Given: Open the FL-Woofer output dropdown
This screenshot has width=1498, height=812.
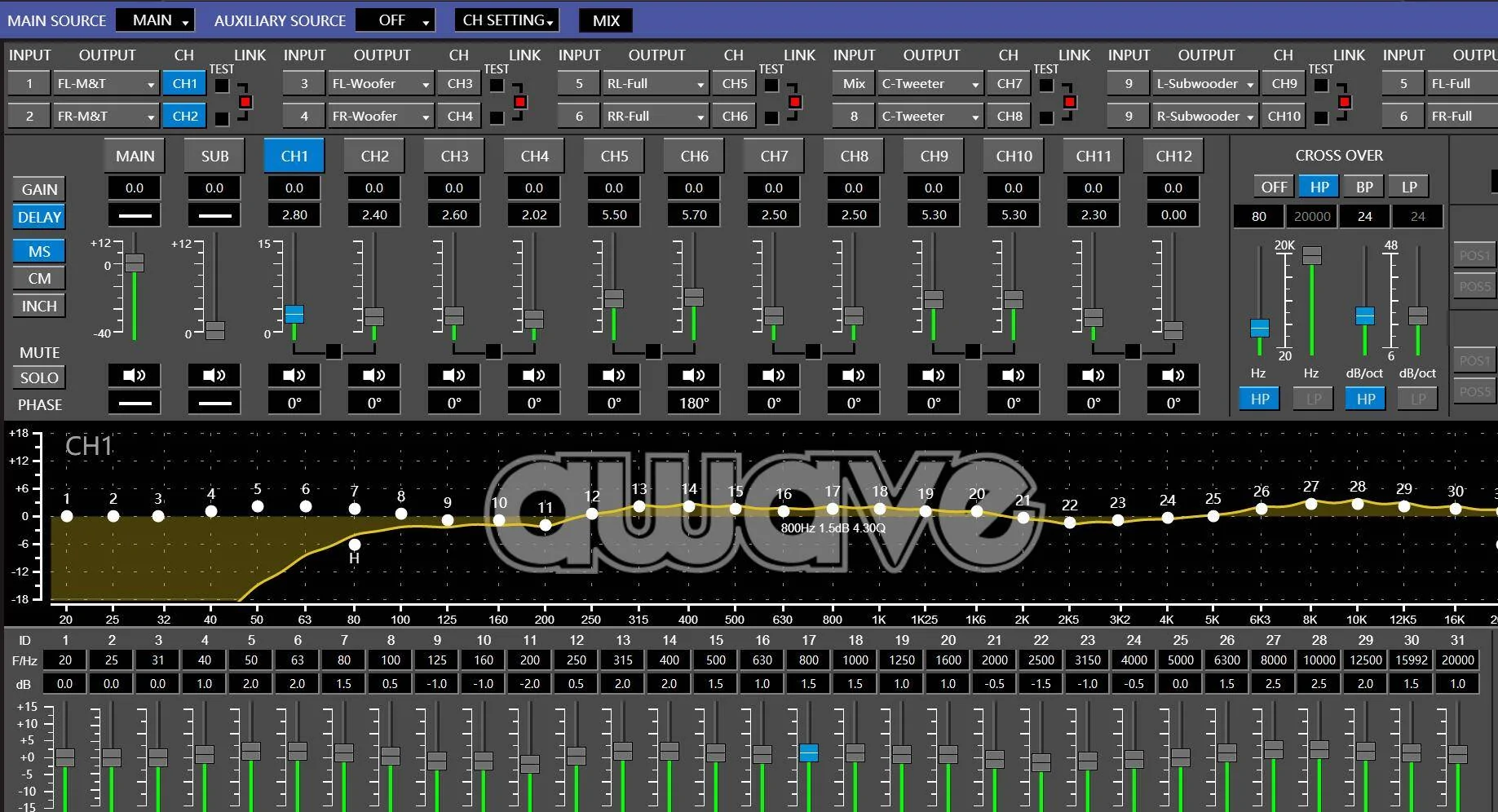Looking at the screenshot, I should [x=381, y=83].
